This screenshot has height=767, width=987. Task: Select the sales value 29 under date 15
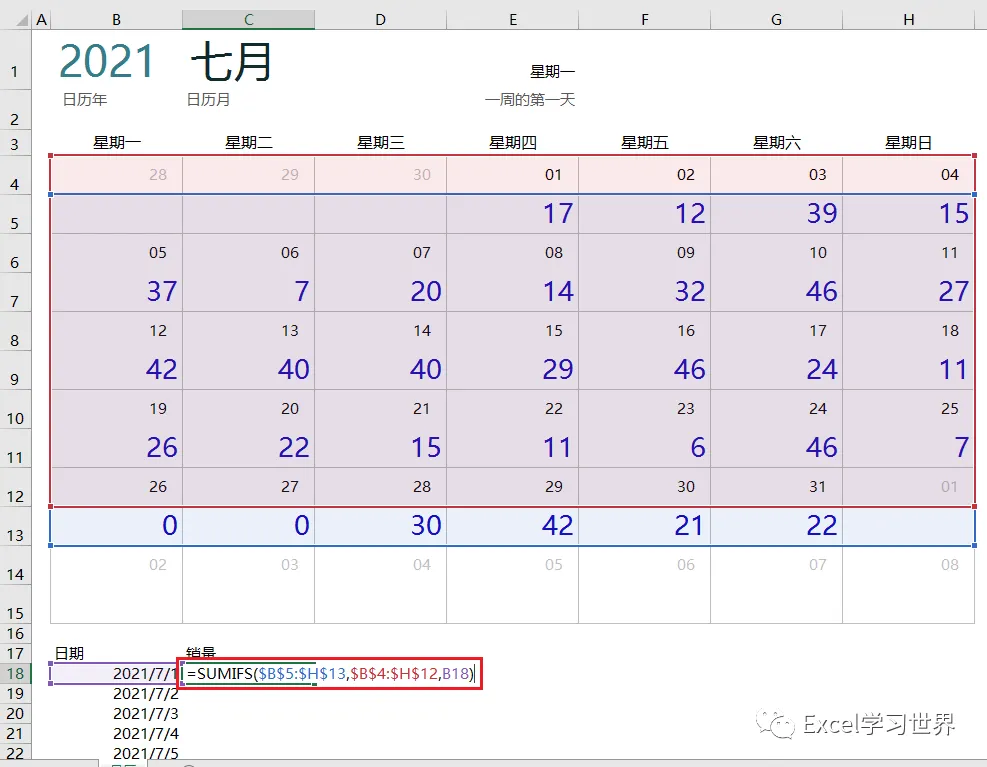(512, 370)
